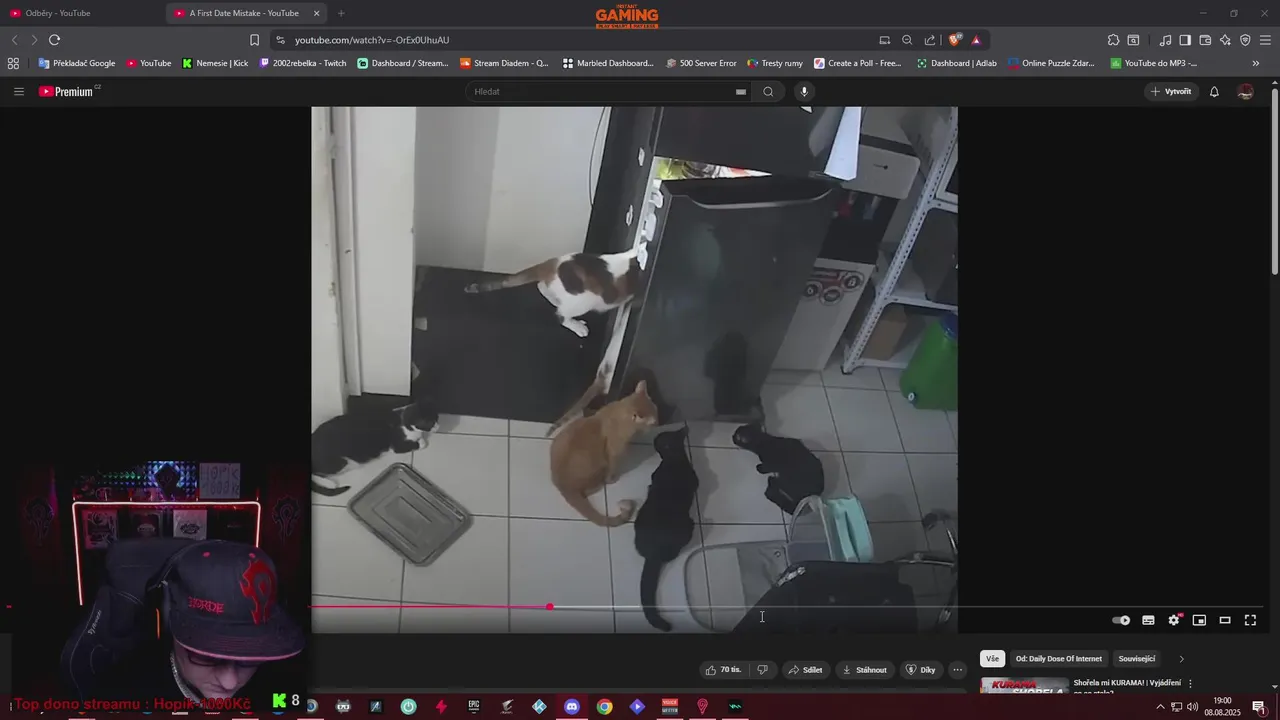Open Překladač Google bookmark

point(77,63)
